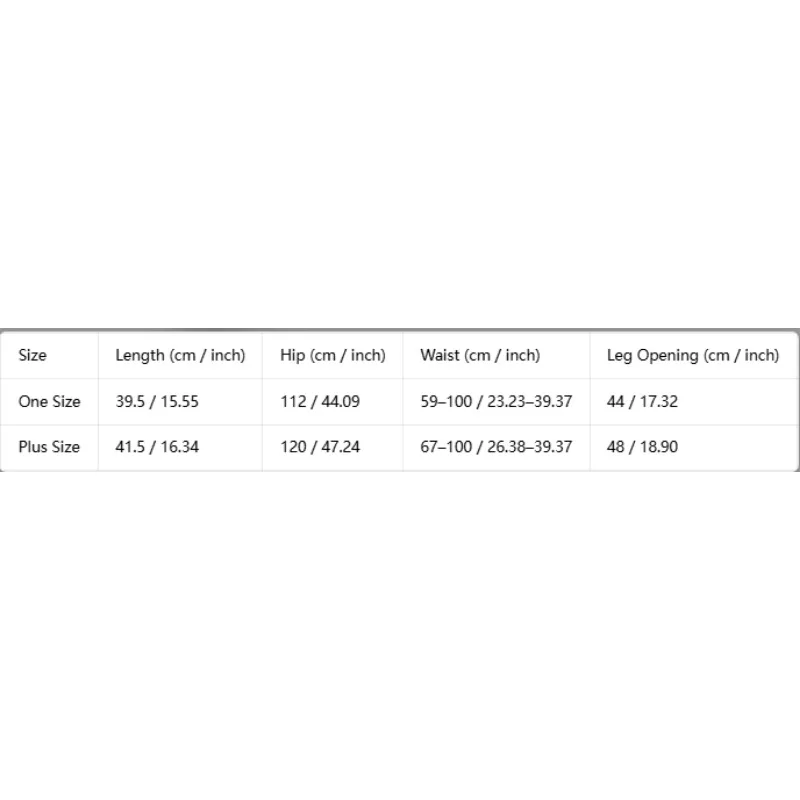Select the 48 / 18.90 leg opening value
800x800 pixels.
642,447
